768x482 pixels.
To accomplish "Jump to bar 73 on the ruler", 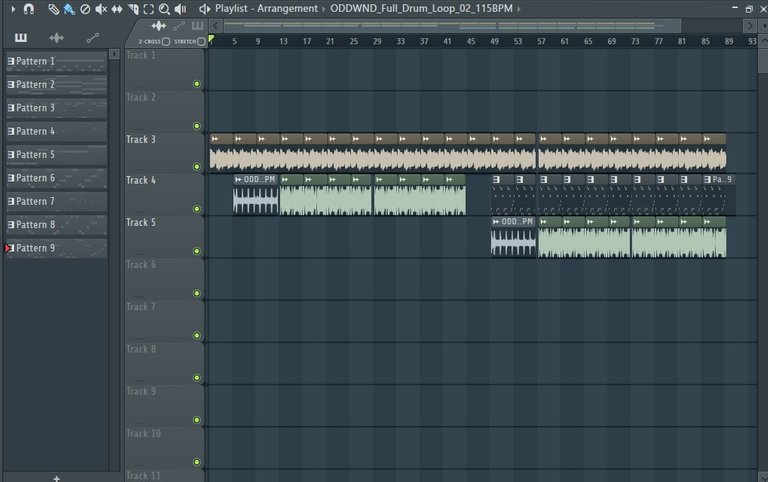I will [x=635, y=42].
